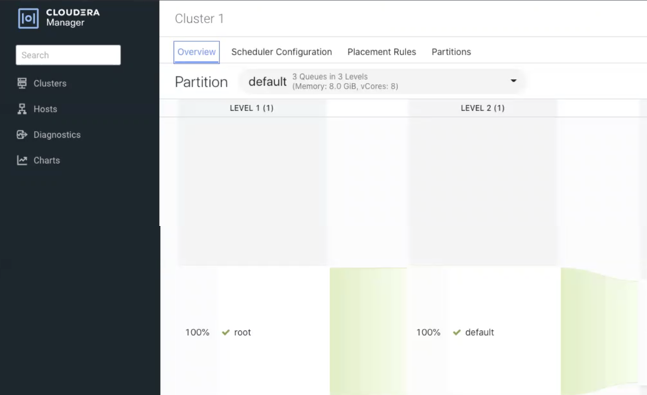Open the Diagnostics icon in sidebar
647x395 pixels.
22,135
